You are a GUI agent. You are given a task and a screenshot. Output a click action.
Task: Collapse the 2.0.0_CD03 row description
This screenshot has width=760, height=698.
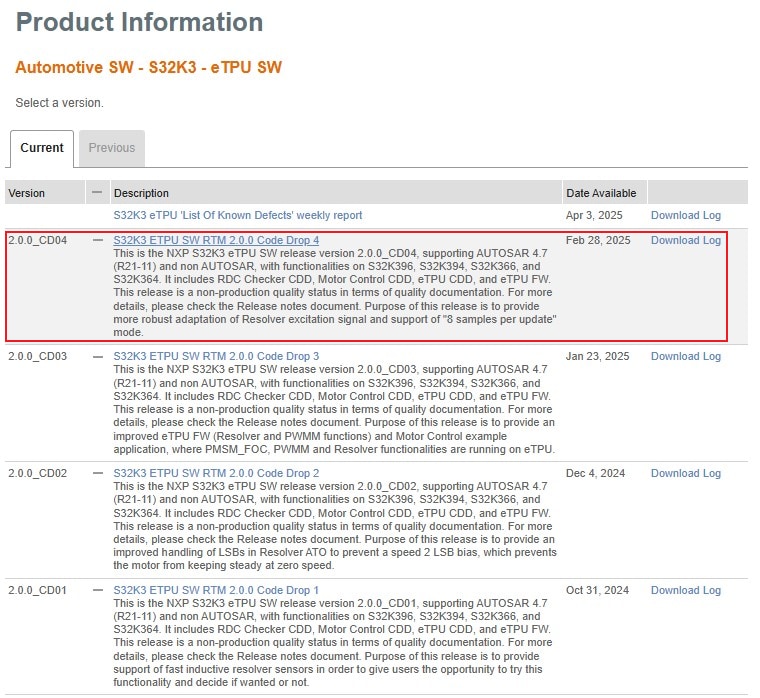click(97, 356)
